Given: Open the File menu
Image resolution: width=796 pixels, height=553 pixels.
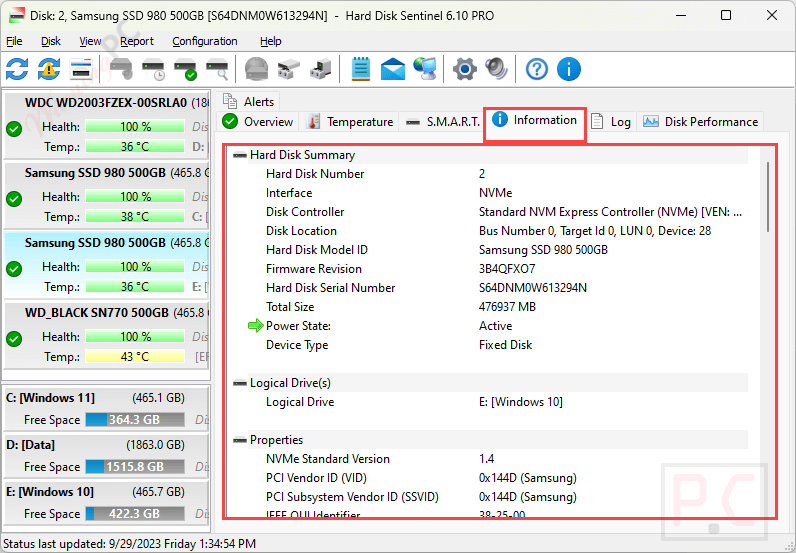Looking at the screenshot, I should pyautogui.click(x=14, y=41).
